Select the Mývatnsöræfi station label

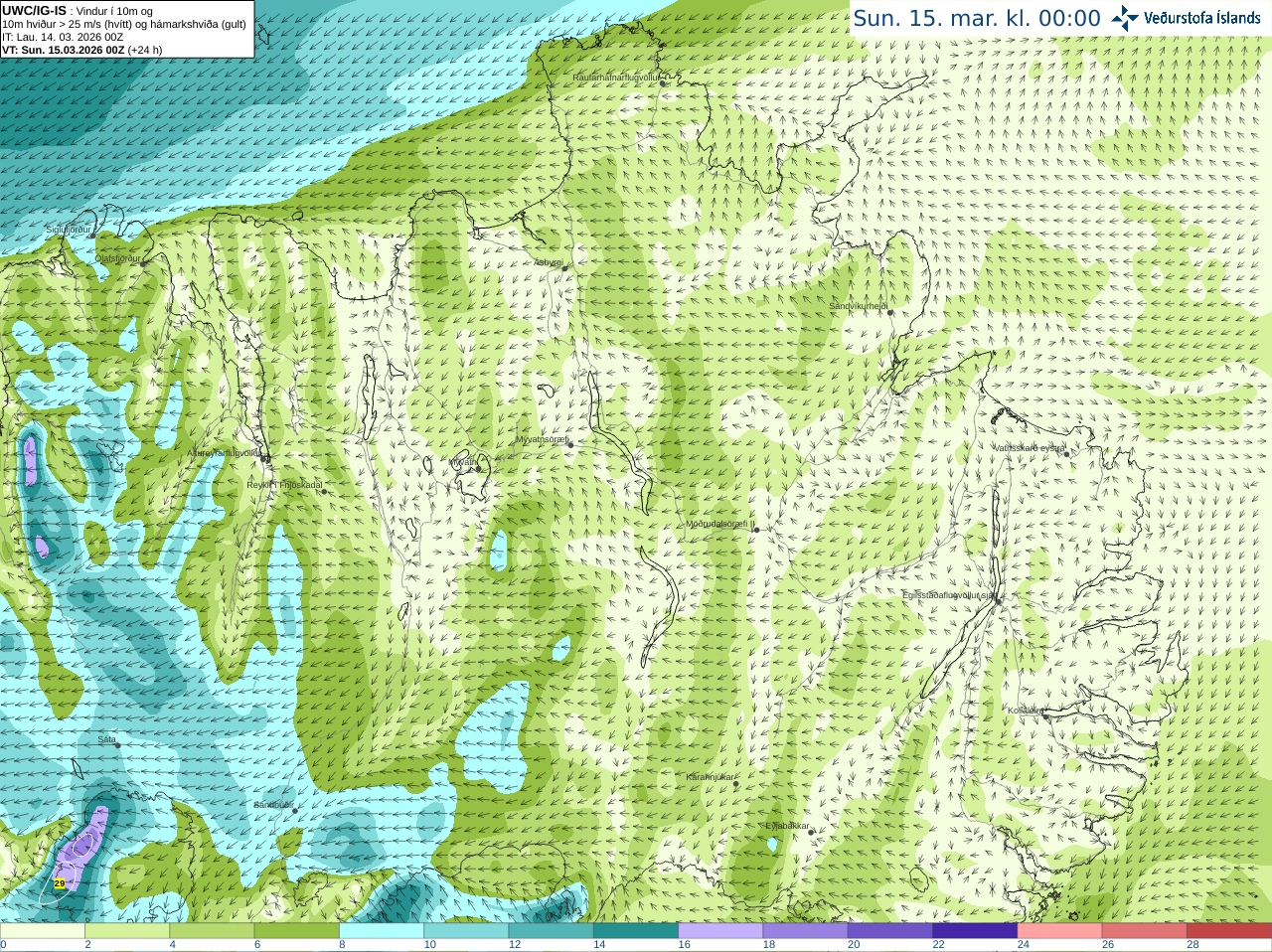coord(542,439)
